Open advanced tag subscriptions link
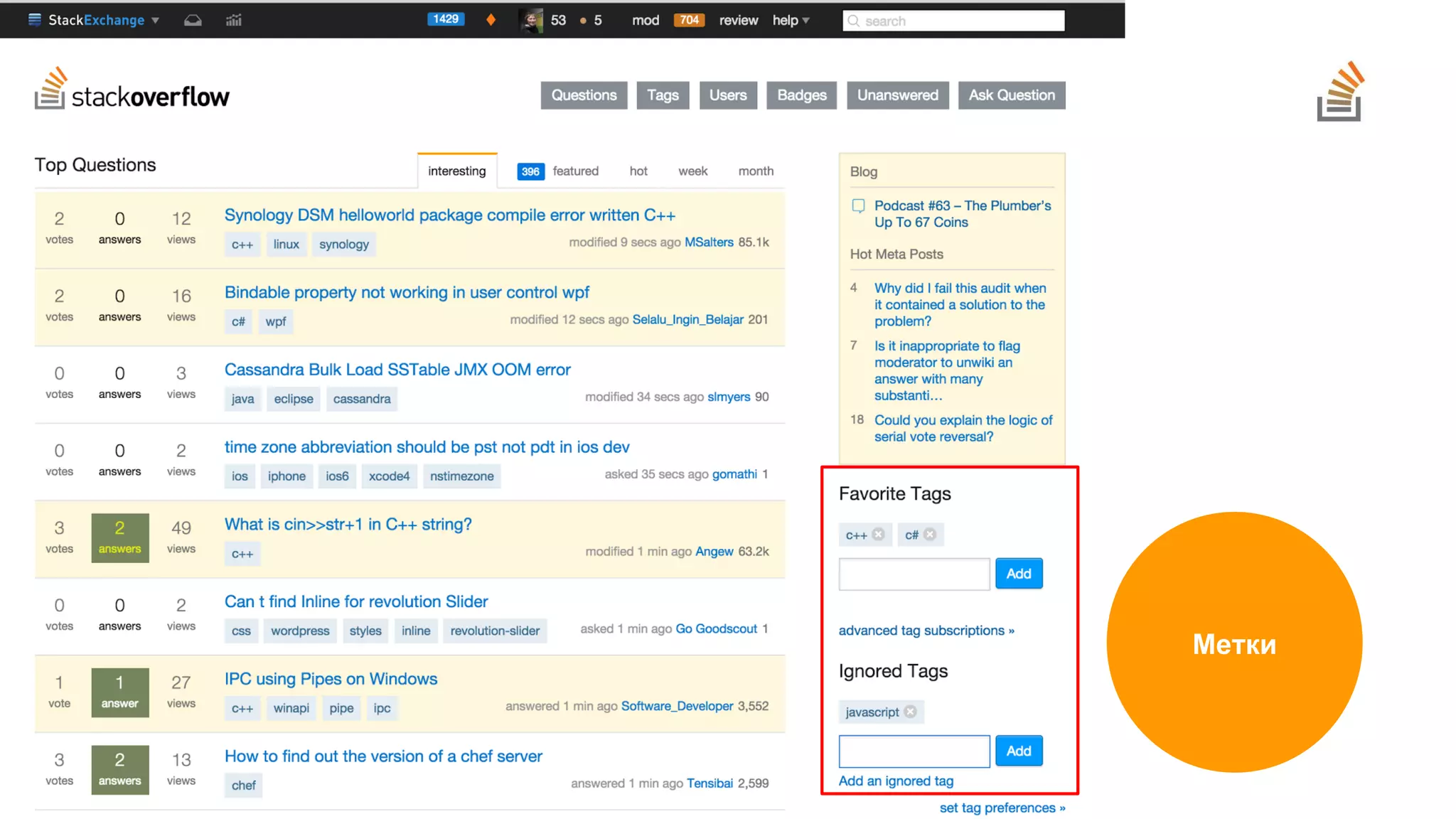 (926, 631)
